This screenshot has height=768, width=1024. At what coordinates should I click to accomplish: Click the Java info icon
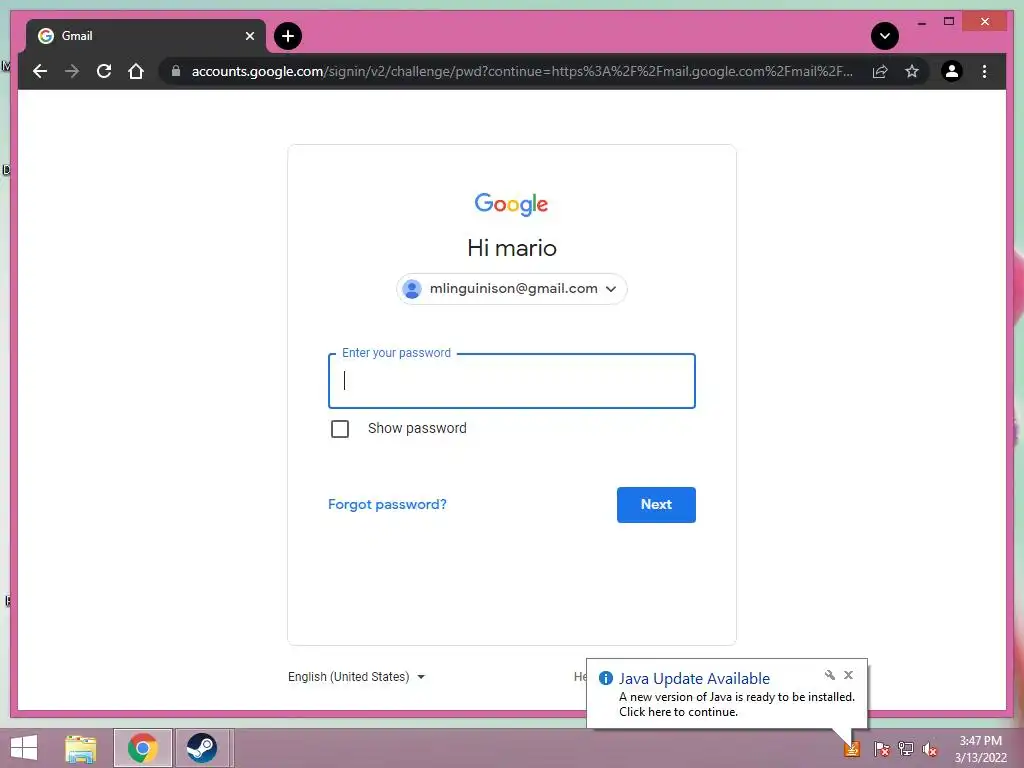tap(606, 679)
